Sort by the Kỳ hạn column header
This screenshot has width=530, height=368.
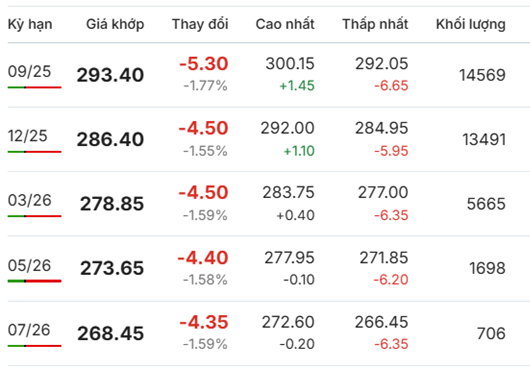click(30, 25)
